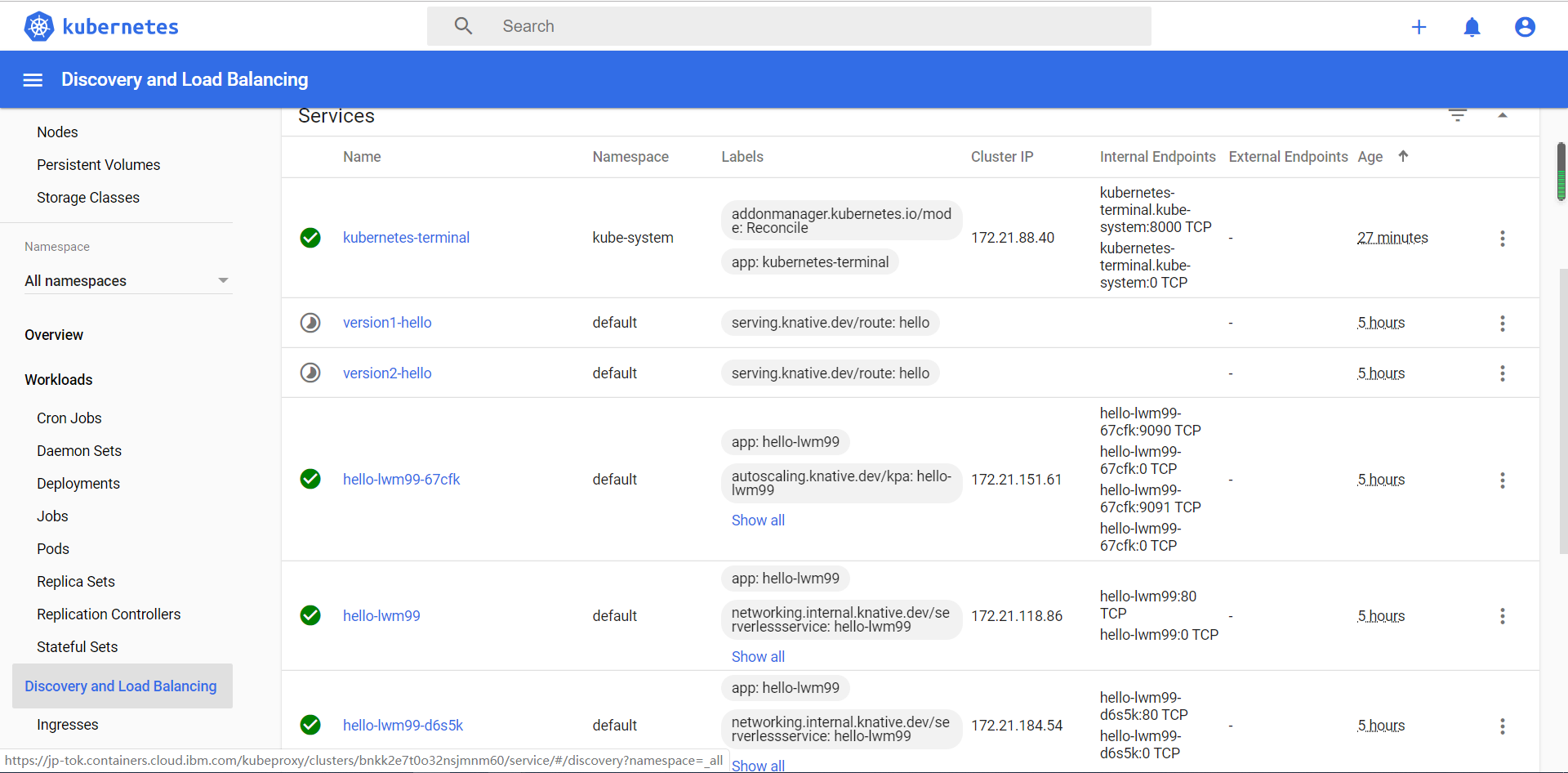Click the Services filter icon
1568x773 pixels.
click(x=1458, y=115)
